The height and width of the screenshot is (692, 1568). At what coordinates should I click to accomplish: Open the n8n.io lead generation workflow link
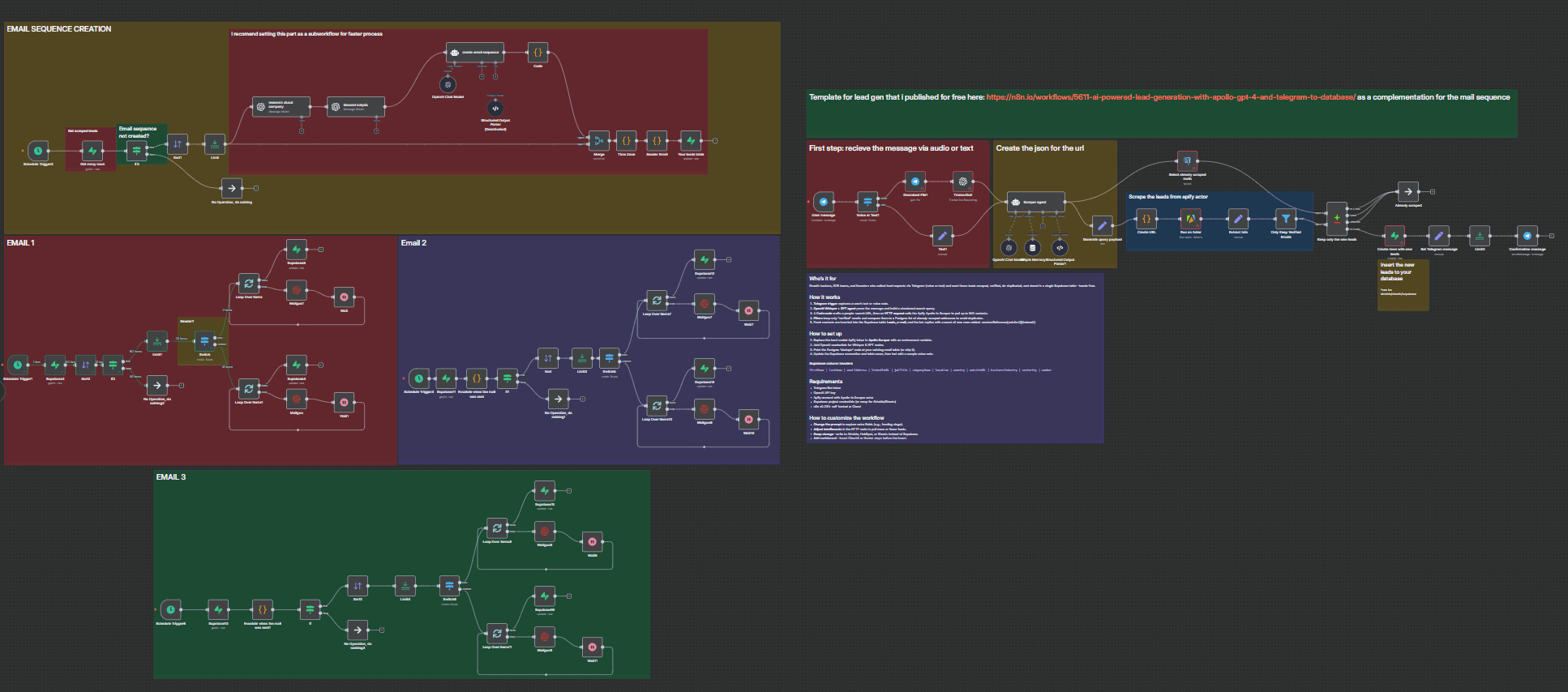[x=1171, y=97]
